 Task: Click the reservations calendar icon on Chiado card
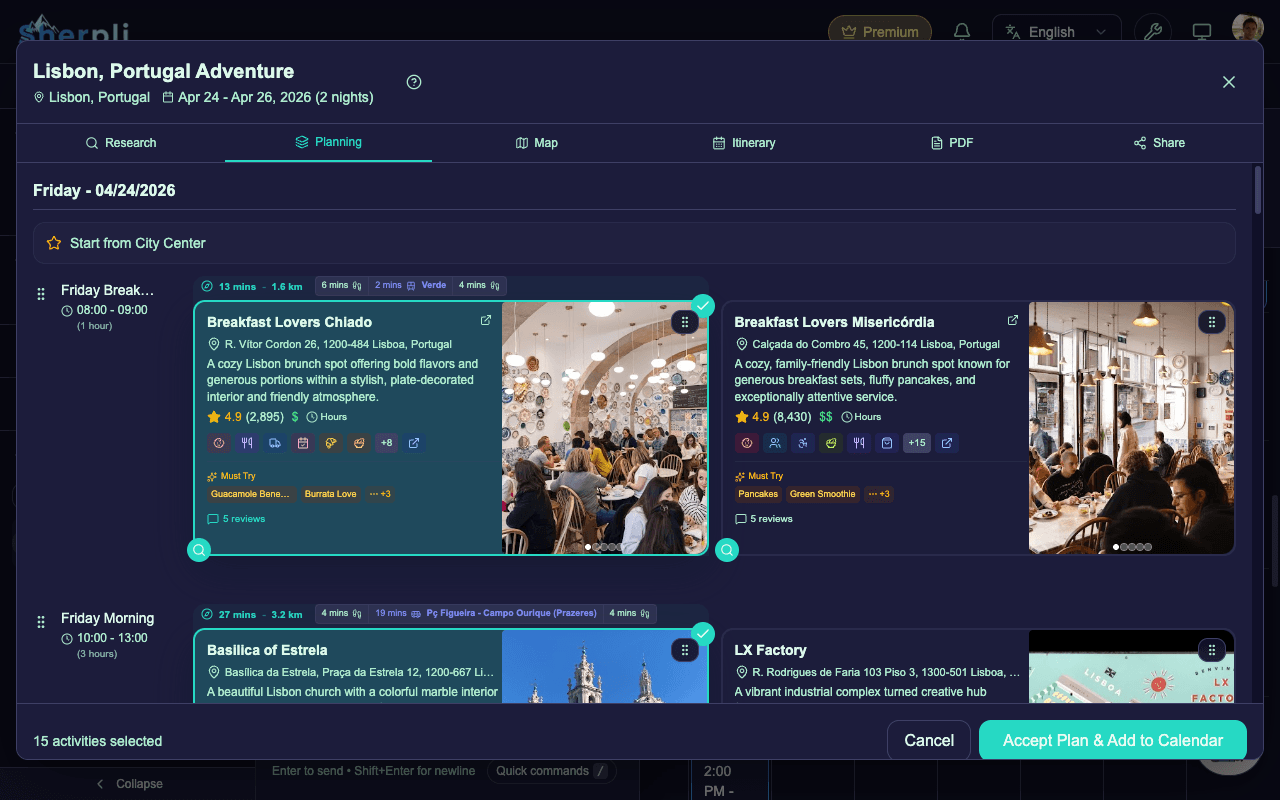(x=302, y=443)
